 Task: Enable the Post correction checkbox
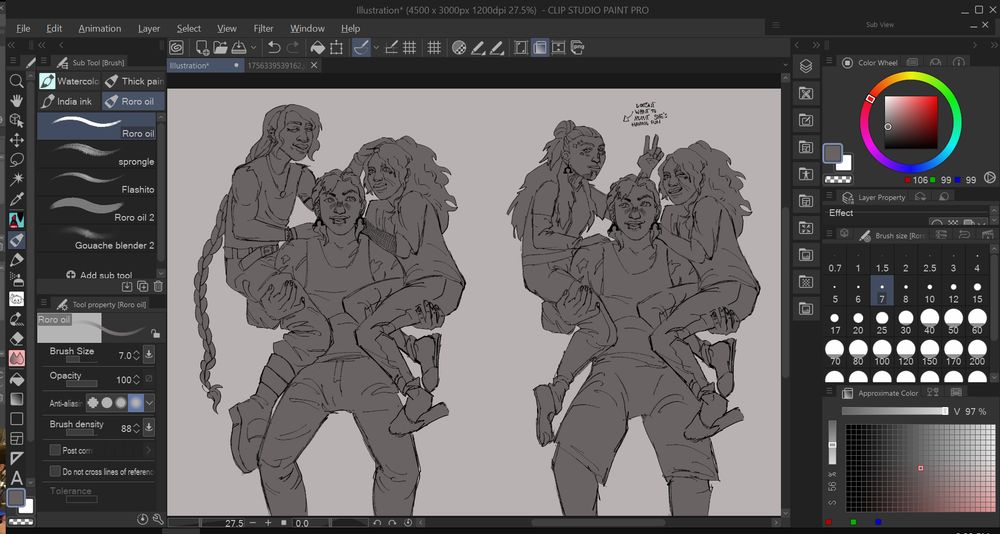(55, 451)
